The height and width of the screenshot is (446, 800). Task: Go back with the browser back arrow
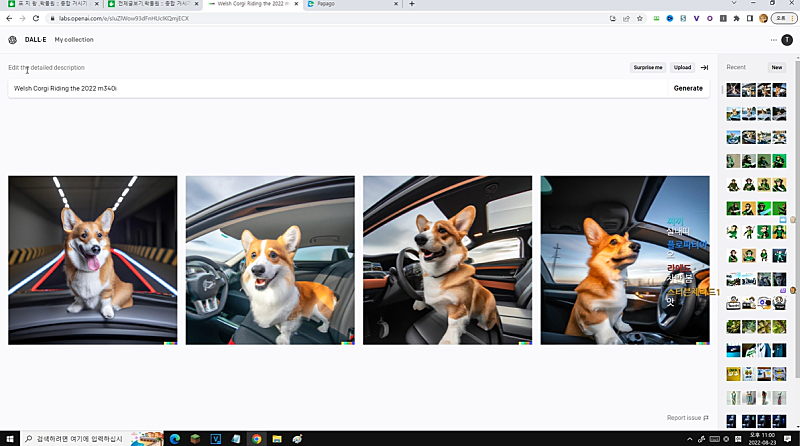[x=8, y=18]
